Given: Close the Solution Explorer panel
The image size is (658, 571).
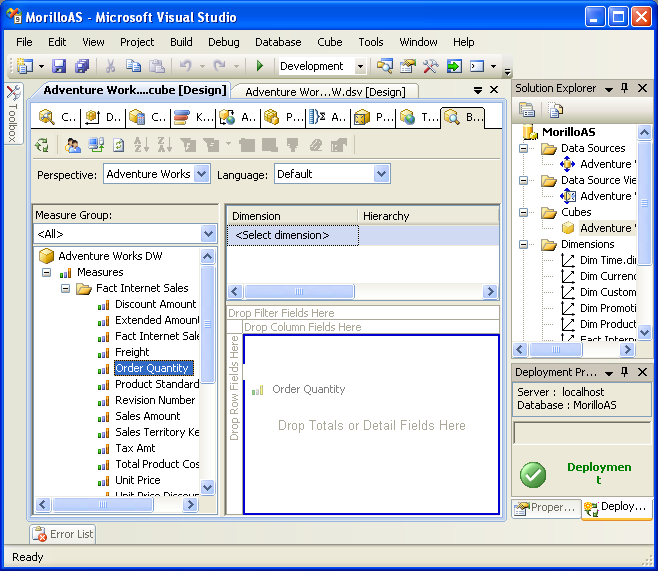Looking at the screenshot, I should coord(642,88).
